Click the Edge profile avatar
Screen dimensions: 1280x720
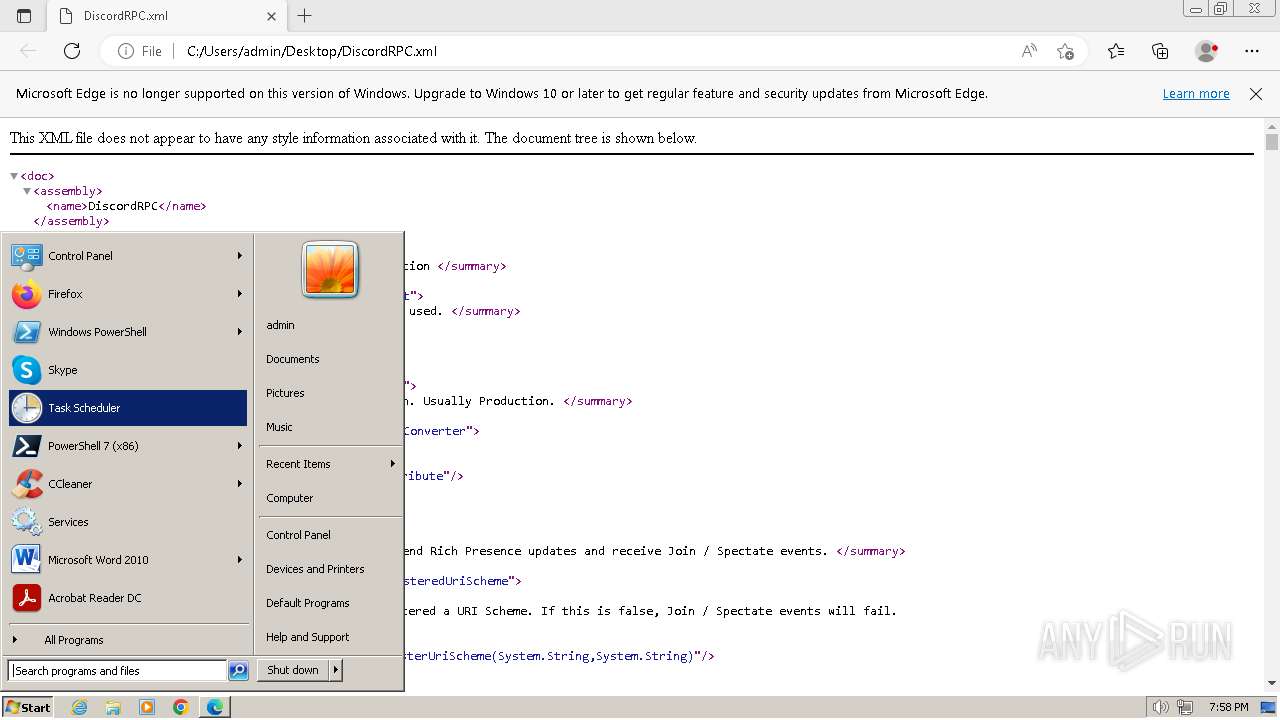(x=1207, y=51)
